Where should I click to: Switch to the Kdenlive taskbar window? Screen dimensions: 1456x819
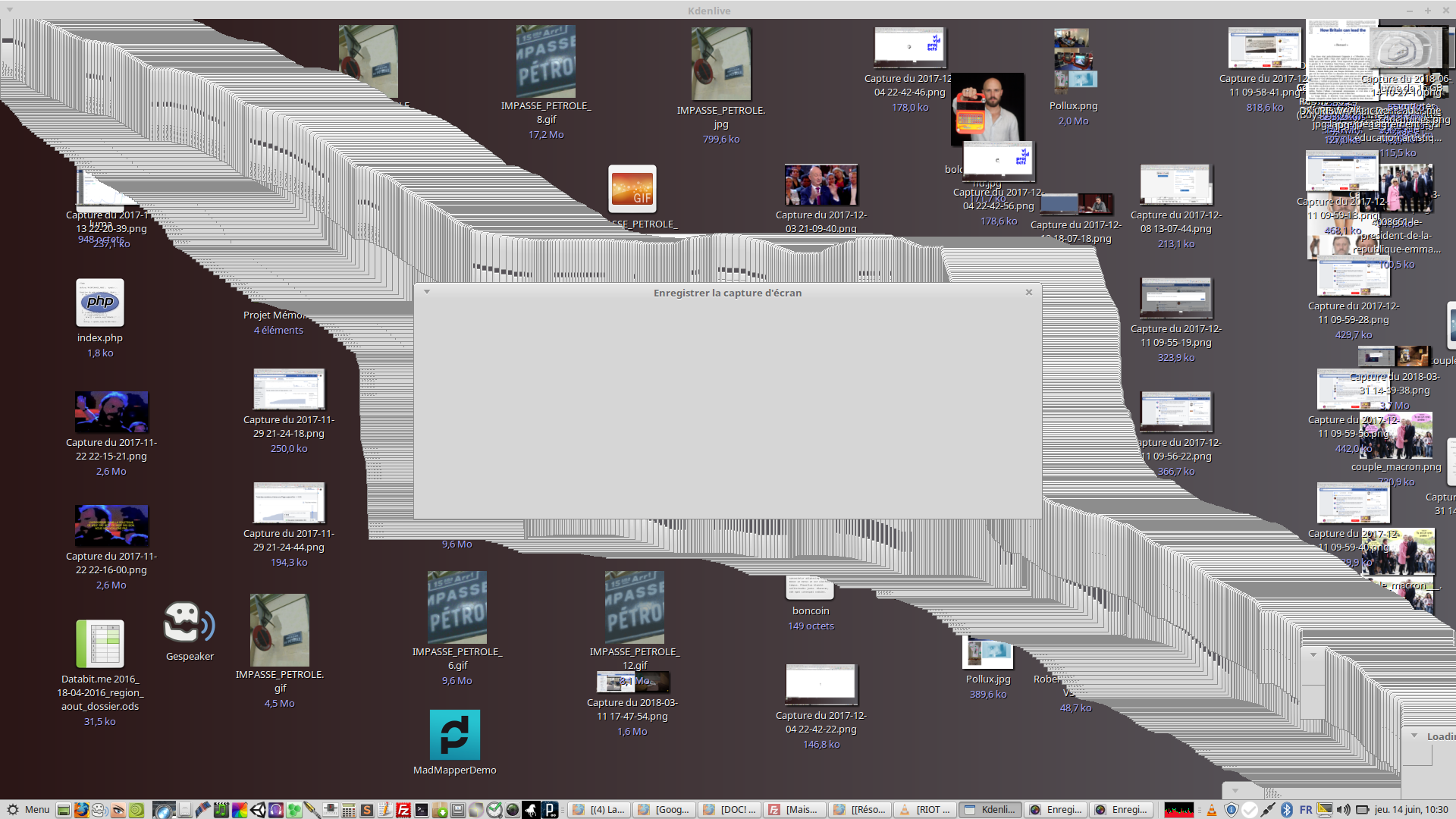[990, 810]
